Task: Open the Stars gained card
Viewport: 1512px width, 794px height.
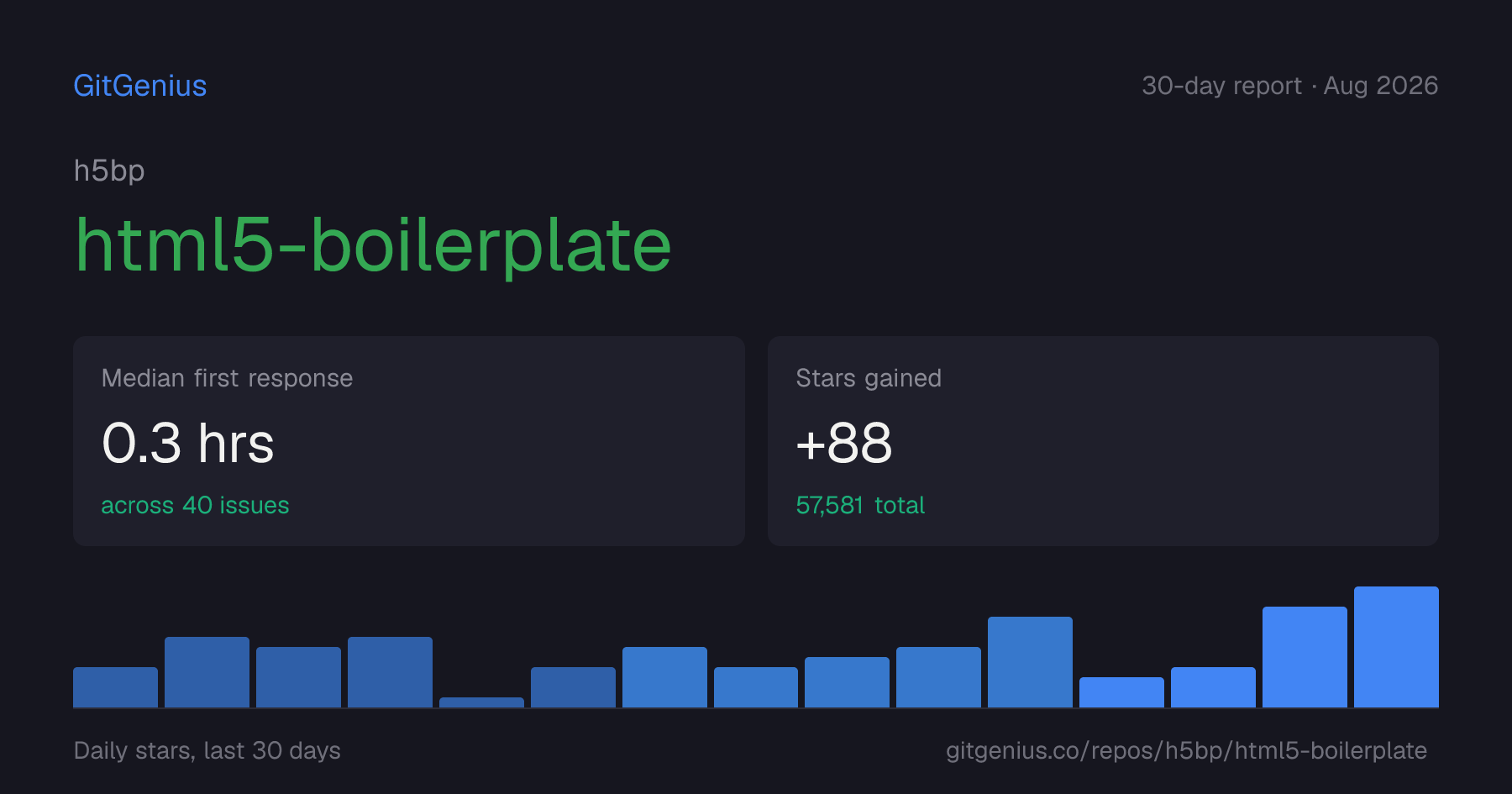Action: [1103, 441]
